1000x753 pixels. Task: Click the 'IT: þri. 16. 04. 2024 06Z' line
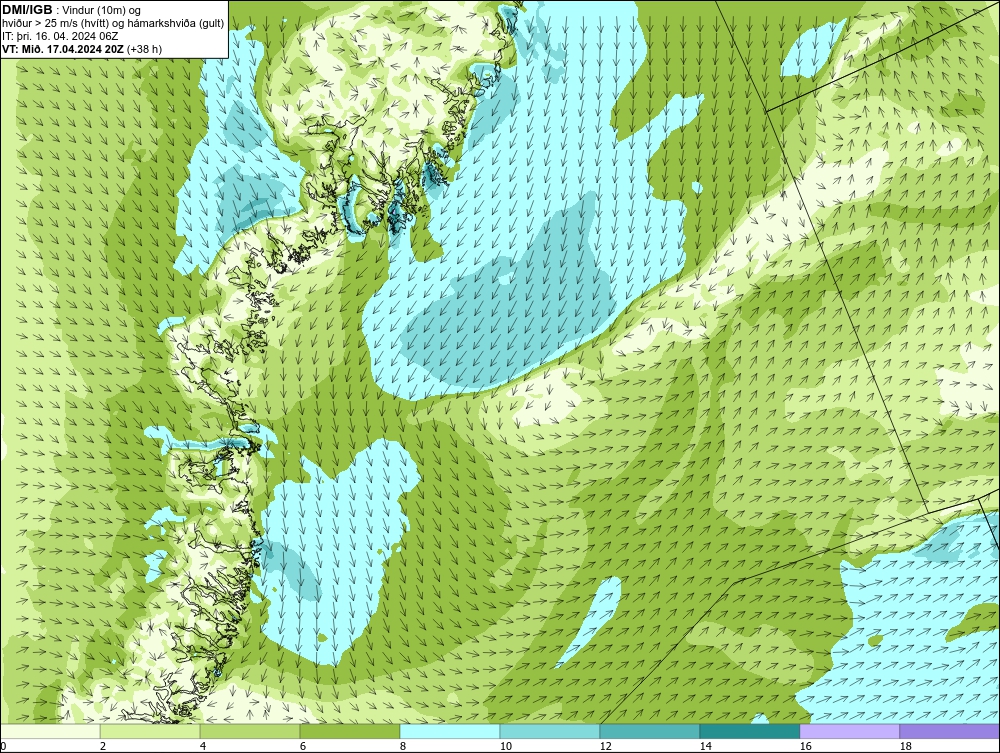(x=60, y=36)
